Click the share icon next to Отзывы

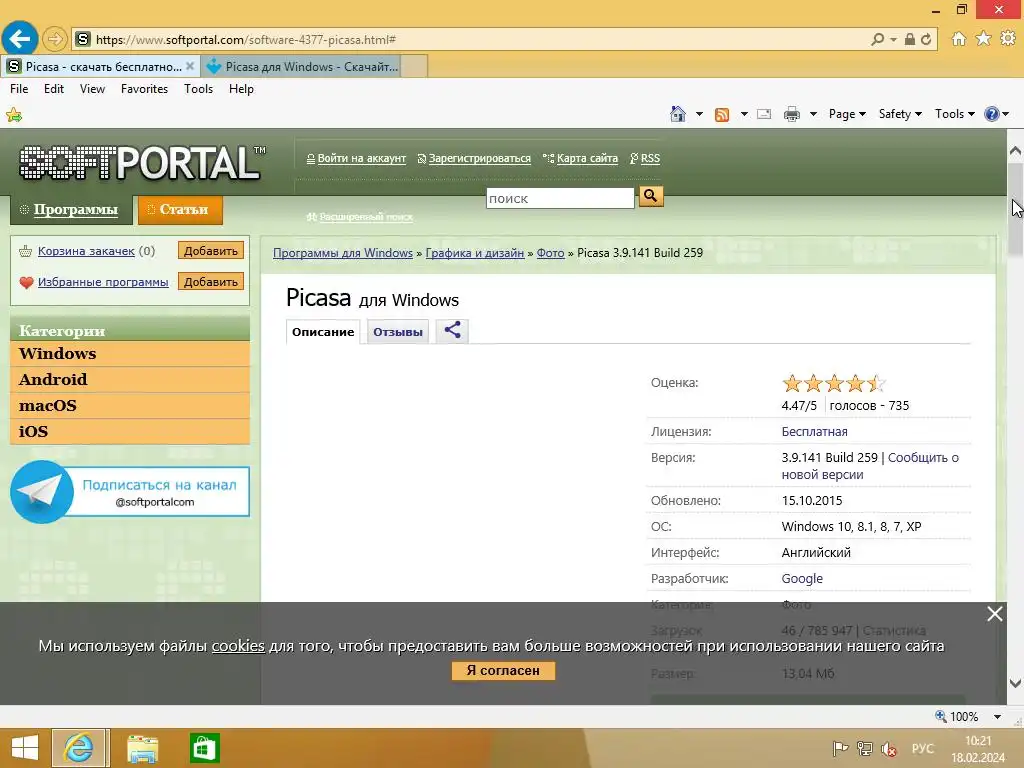(452, 330)
